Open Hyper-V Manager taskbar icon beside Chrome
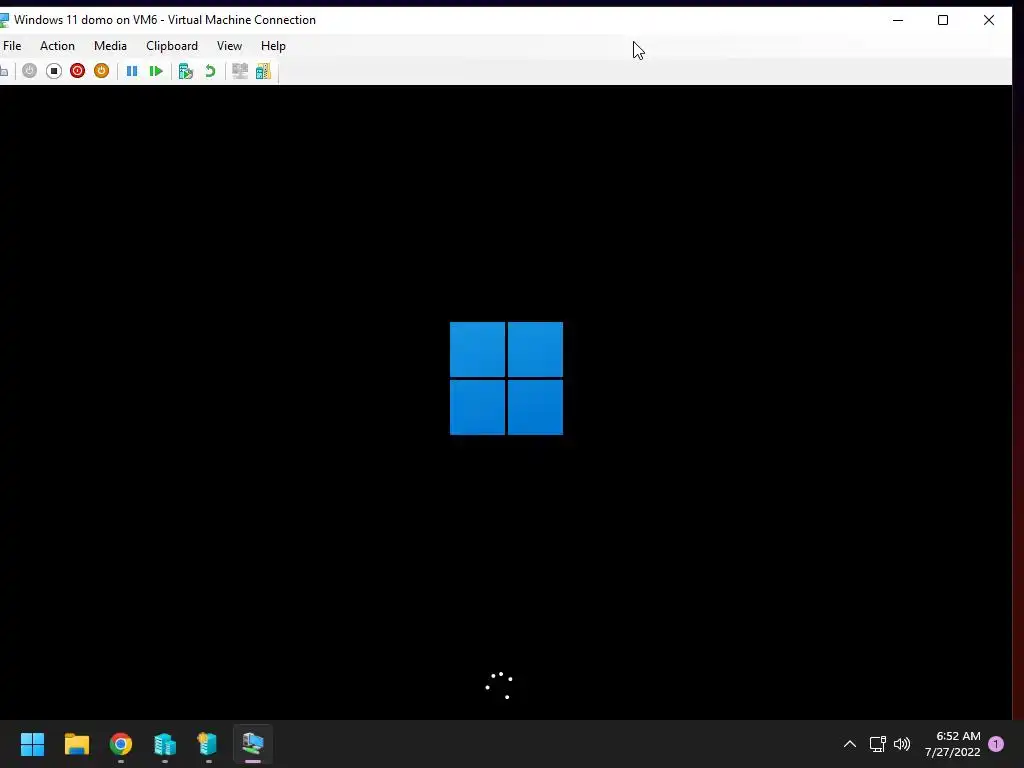 [x=165, y=744]
